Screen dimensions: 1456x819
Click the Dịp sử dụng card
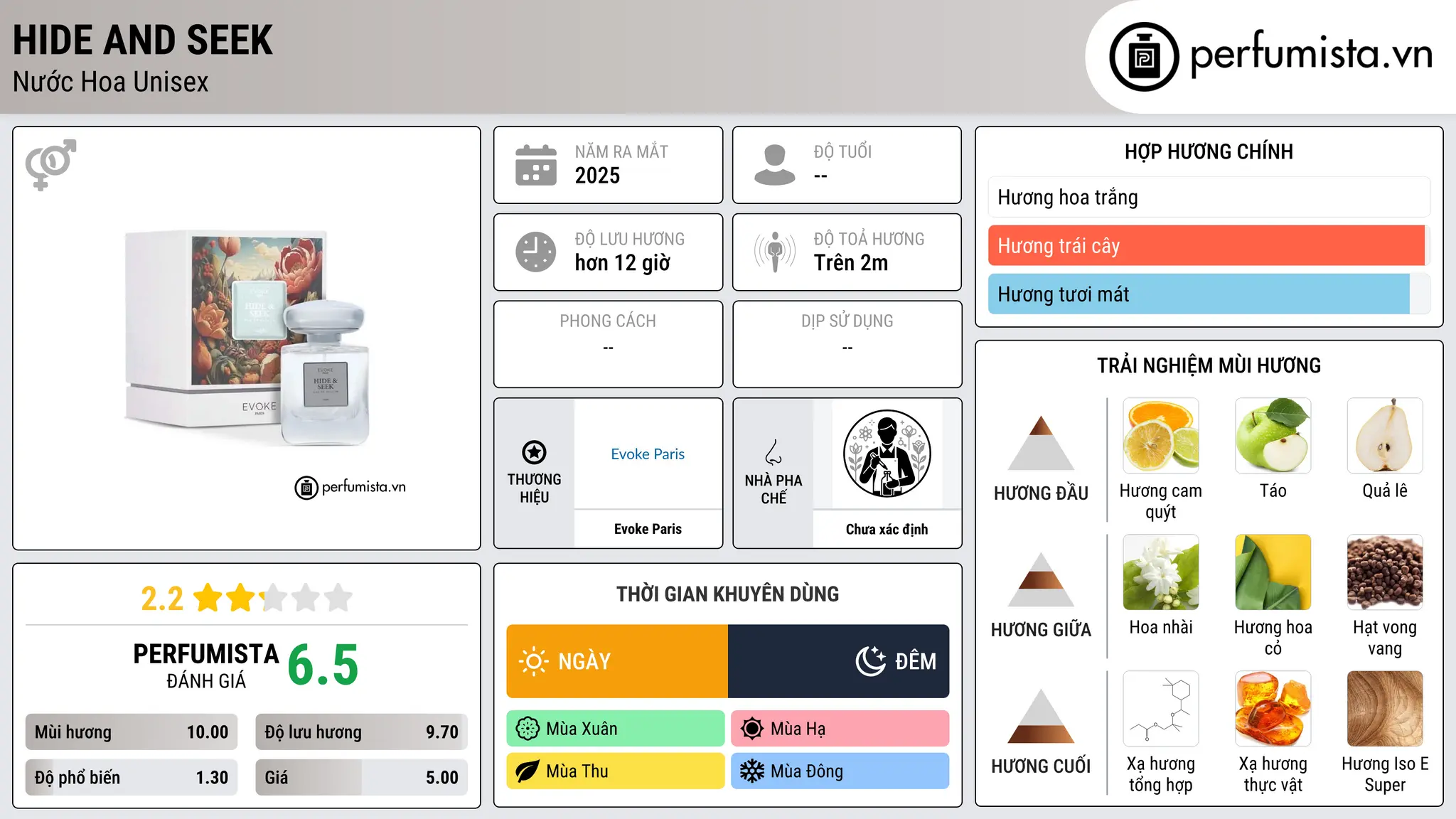tap(847, 344)
